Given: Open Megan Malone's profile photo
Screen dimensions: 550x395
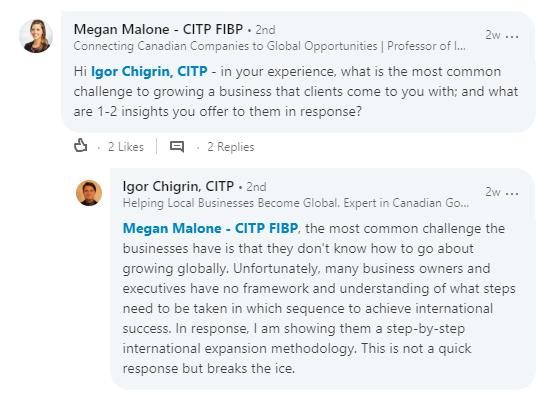Looking at the screenshot, I should coord(36,36).
